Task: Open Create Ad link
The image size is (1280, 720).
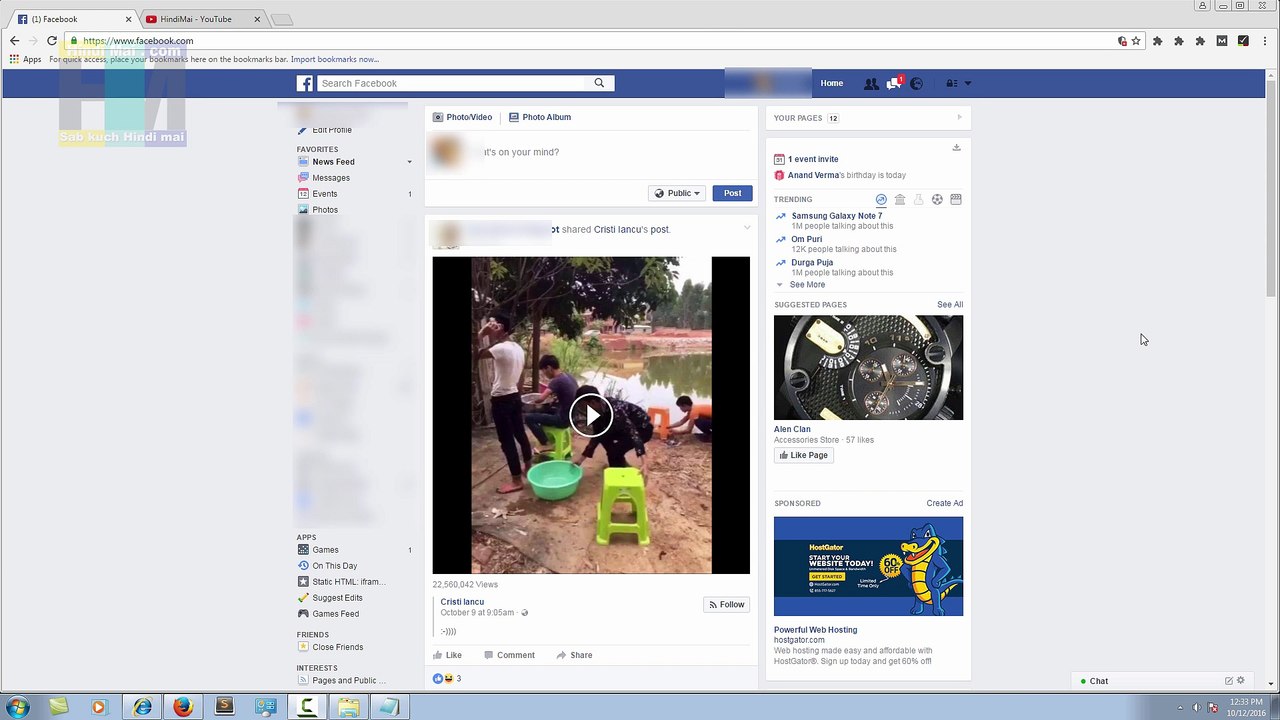Action: pyautogui.click(x=944, y=504)
